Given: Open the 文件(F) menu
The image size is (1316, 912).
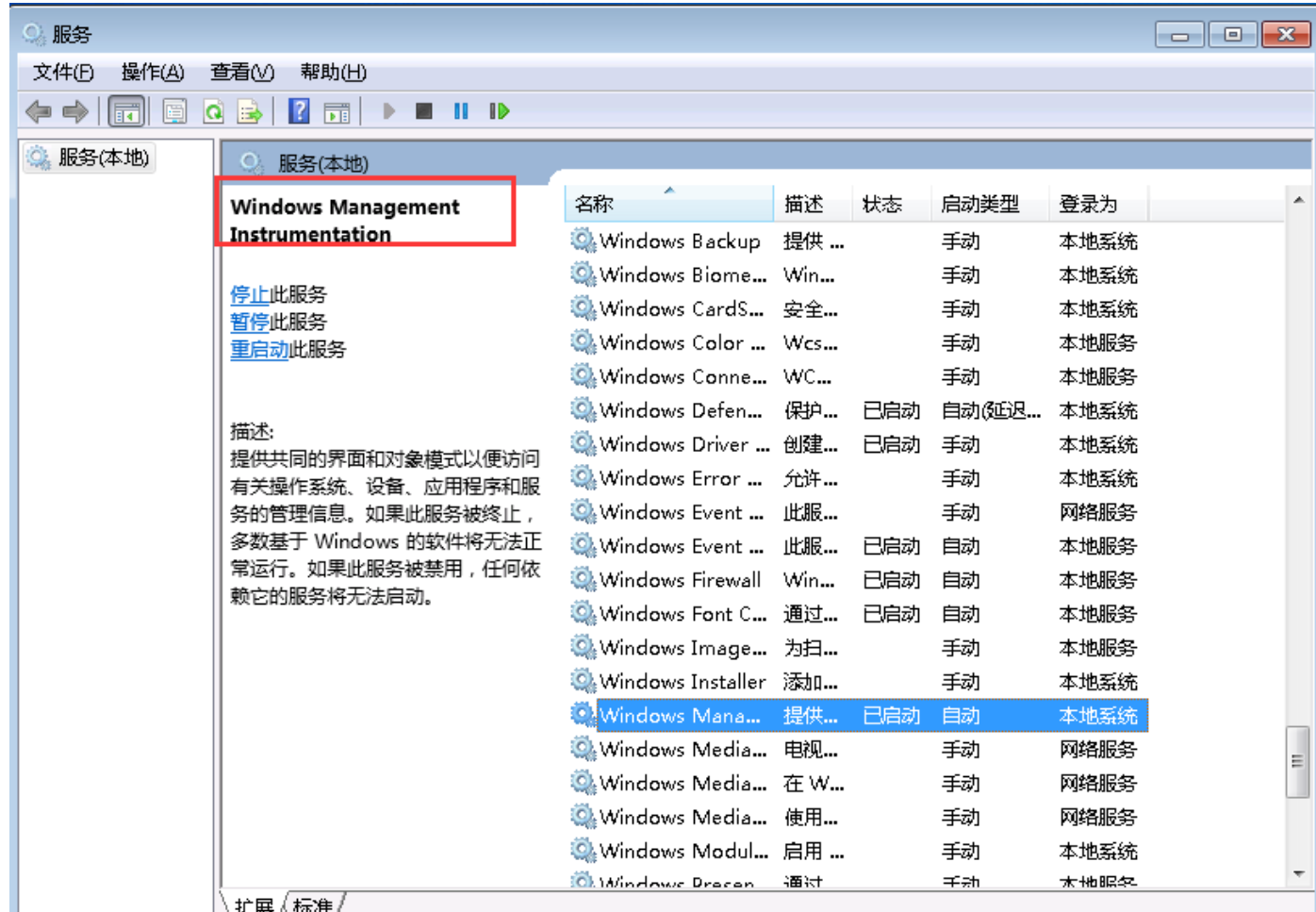Looking at the screenshot, I should [x=63, y=72].
